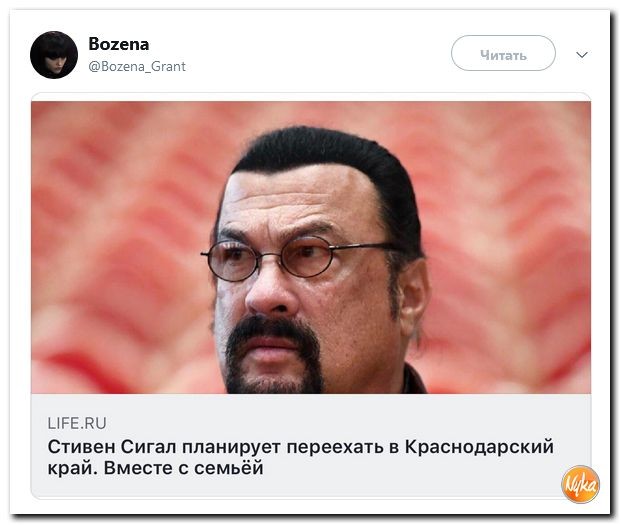Open the LIFE.RU source label
Viewport: 621px width, 525px height.
coord(77,423)
